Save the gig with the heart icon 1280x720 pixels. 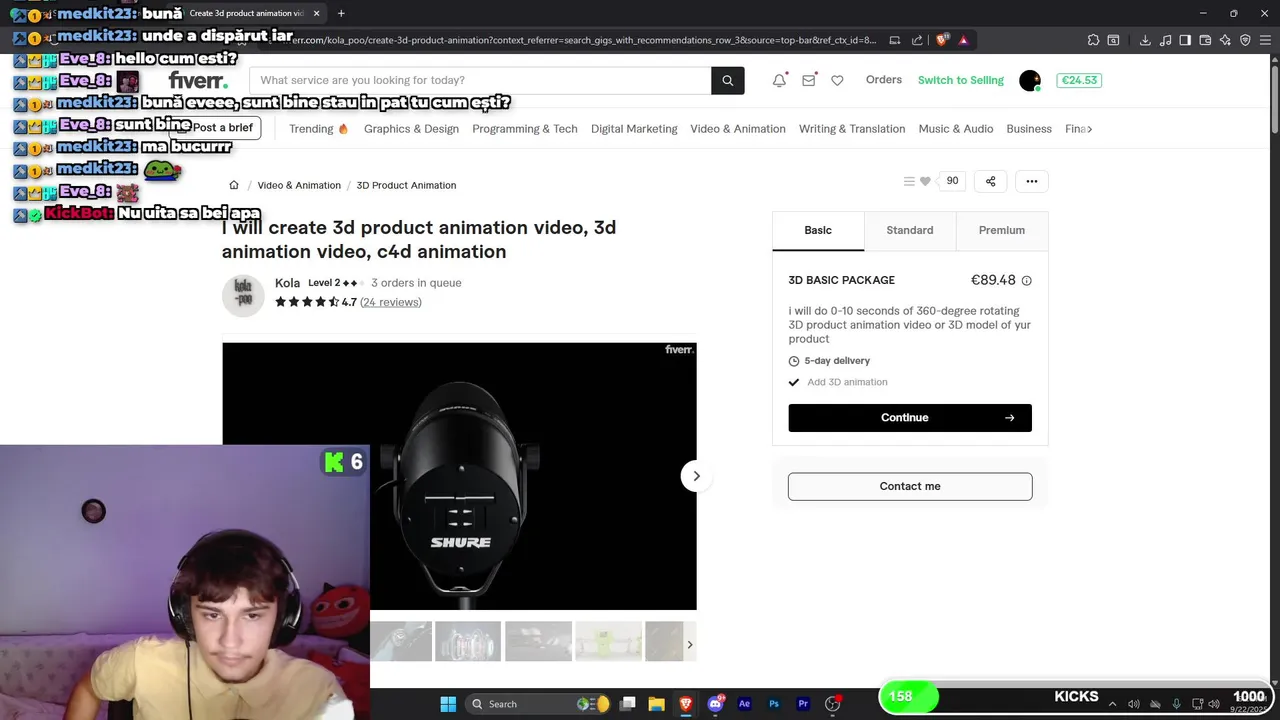pyautogui.click(x=925, y=181)
